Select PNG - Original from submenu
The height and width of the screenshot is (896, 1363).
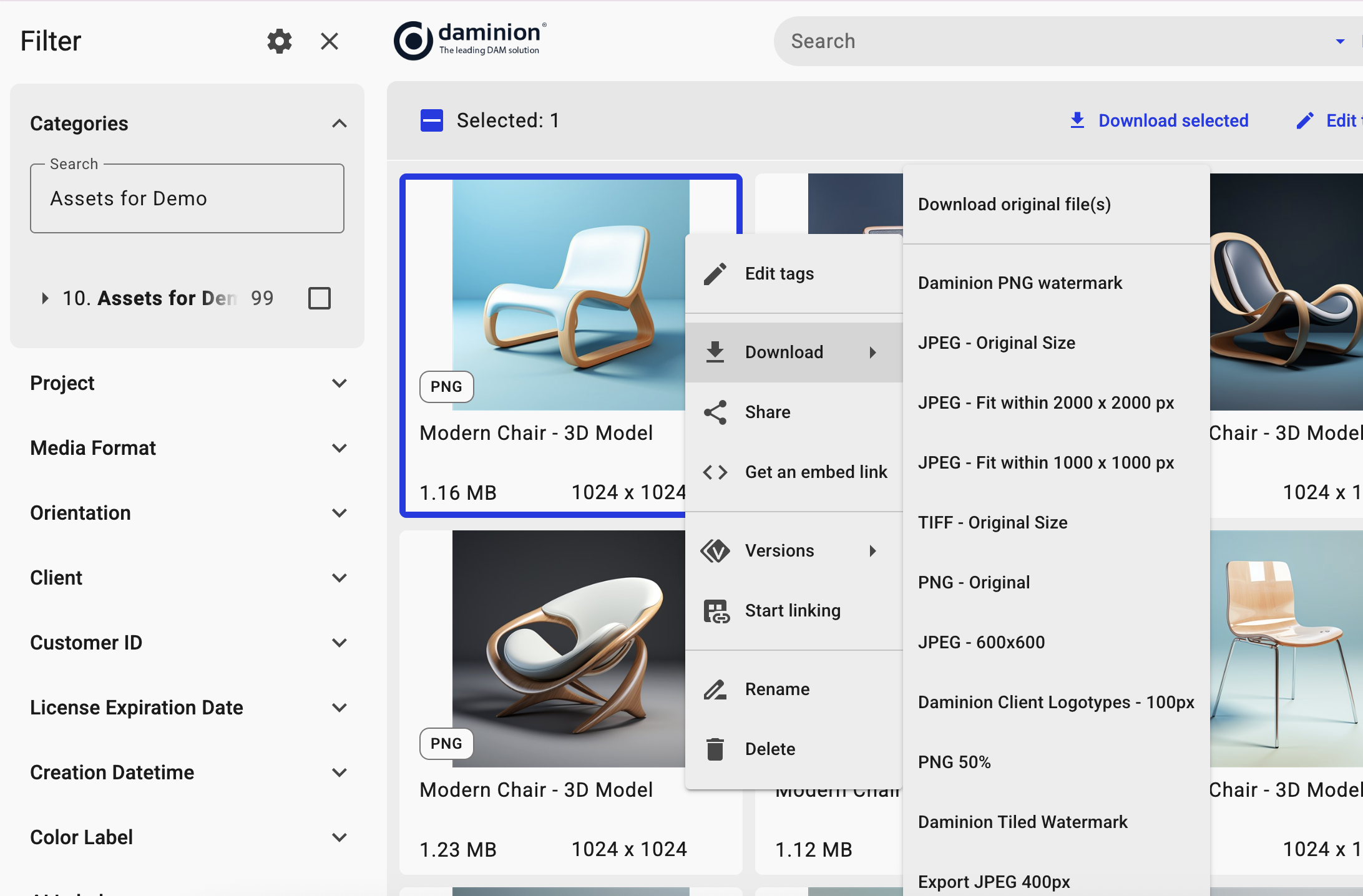pyautogui.click(x=974, y=582)
